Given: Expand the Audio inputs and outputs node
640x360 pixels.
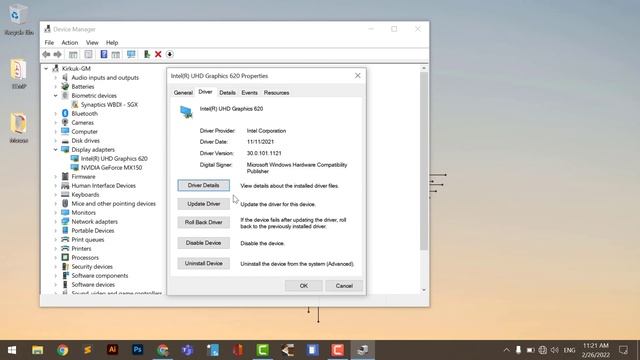Looking at the screenshot, I should point(56,78).
